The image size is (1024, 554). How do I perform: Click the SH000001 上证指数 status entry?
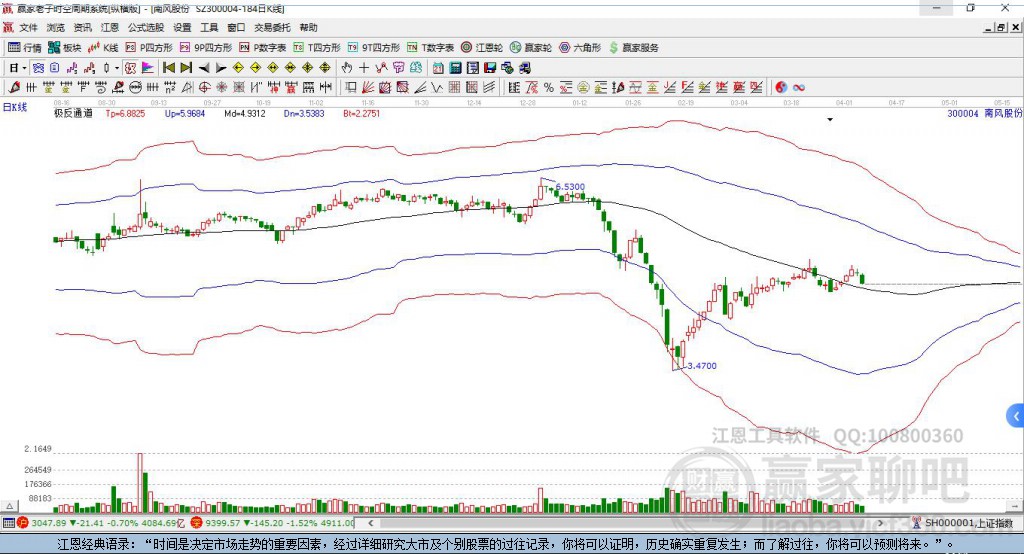pyautogui.click(x=963, y=523)
